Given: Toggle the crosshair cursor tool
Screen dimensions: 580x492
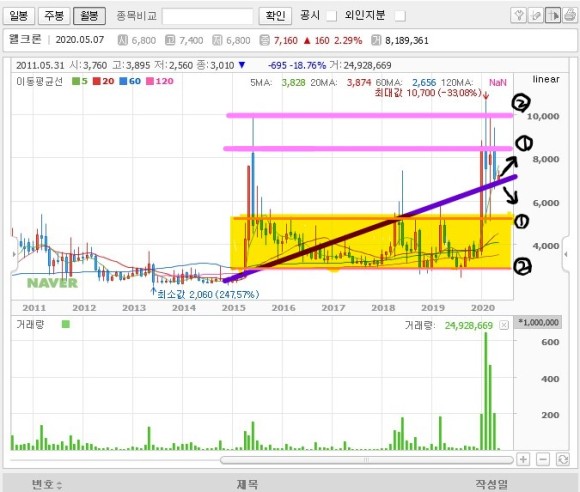Looking at the screenshot, I should pyautogui.click(x=553, y=16).
